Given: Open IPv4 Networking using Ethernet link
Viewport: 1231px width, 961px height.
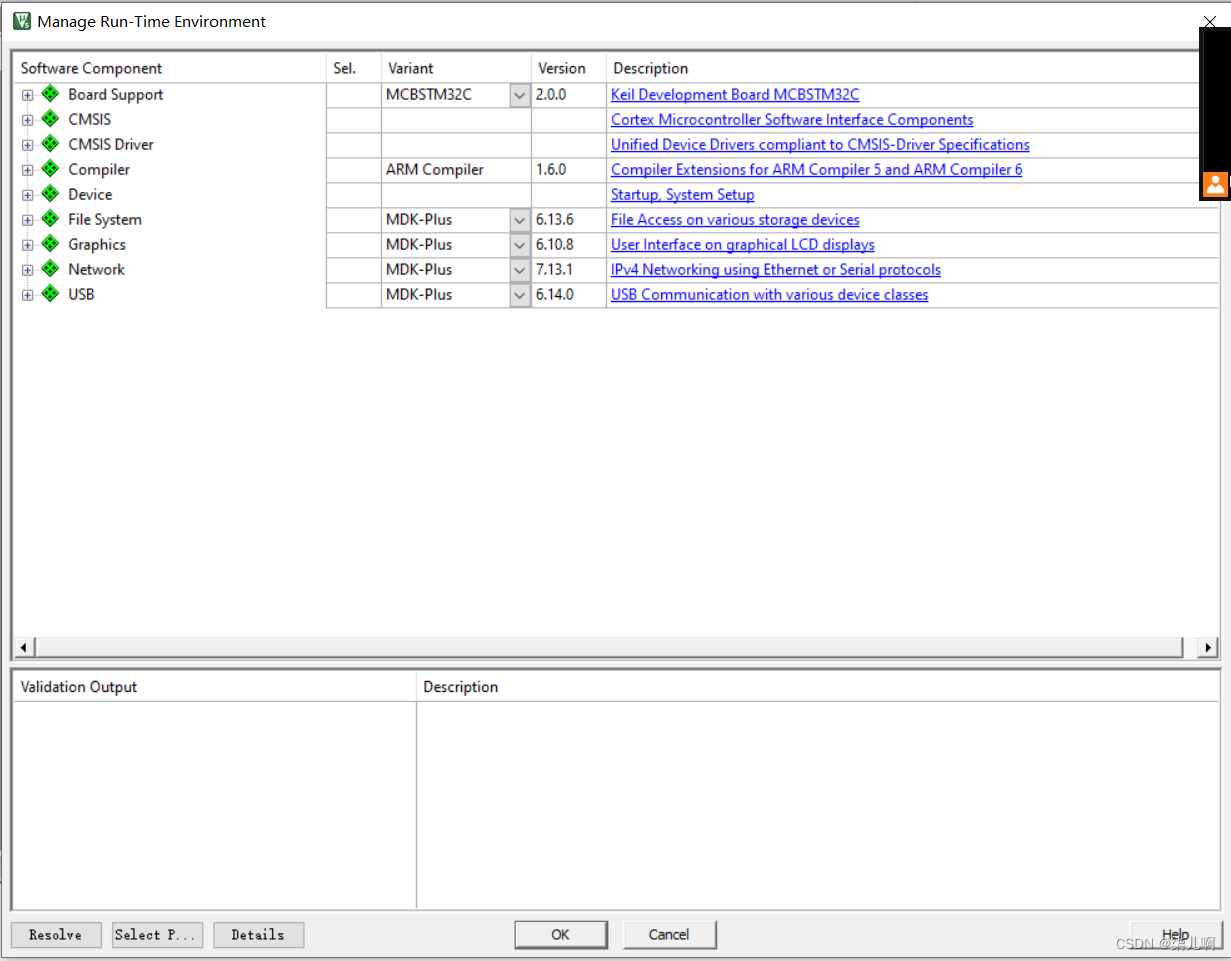Looking at the screenshot, I should [x=776, y=270].
